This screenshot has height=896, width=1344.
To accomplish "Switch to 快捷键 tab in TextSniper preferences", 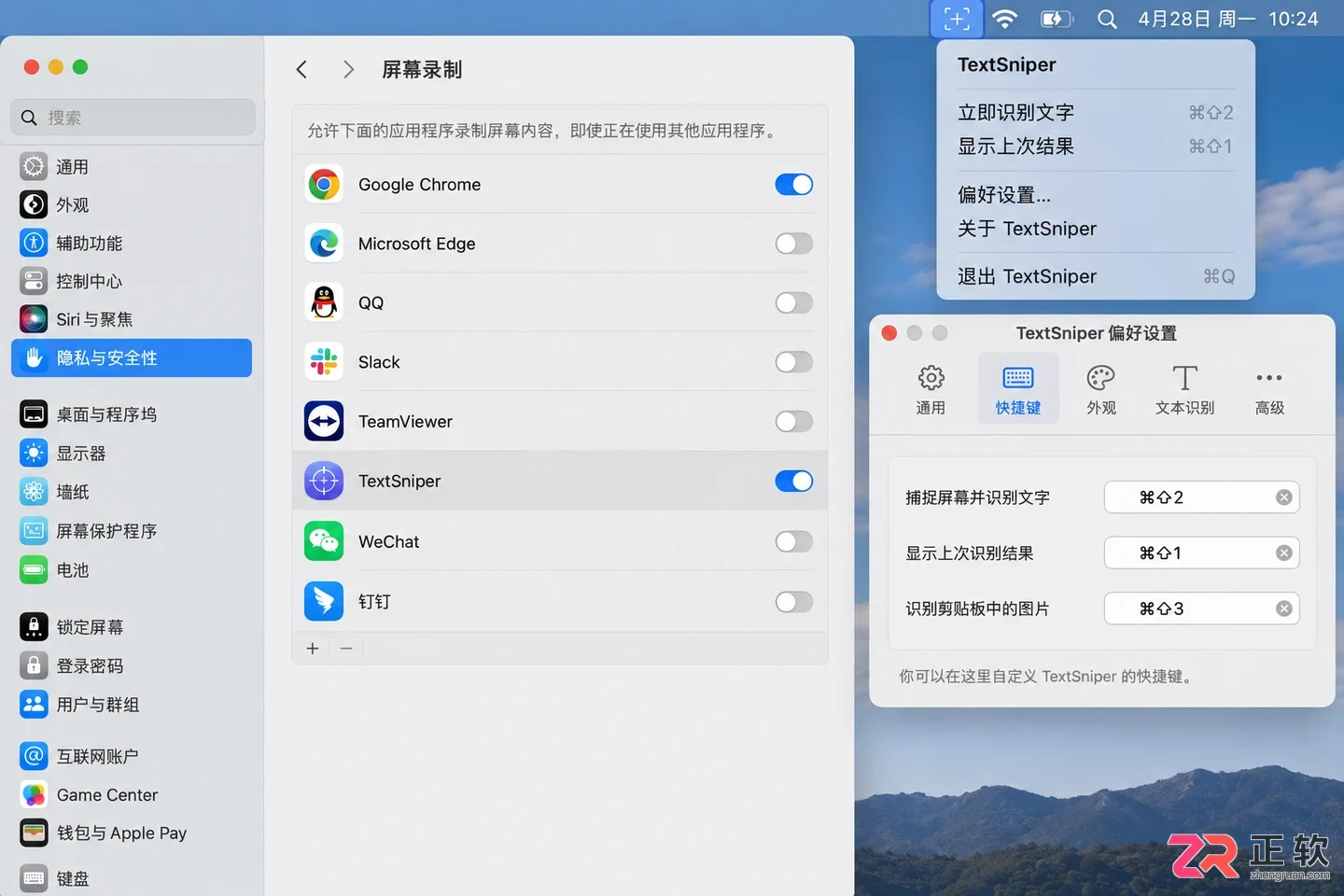I will coord(1018,389).
